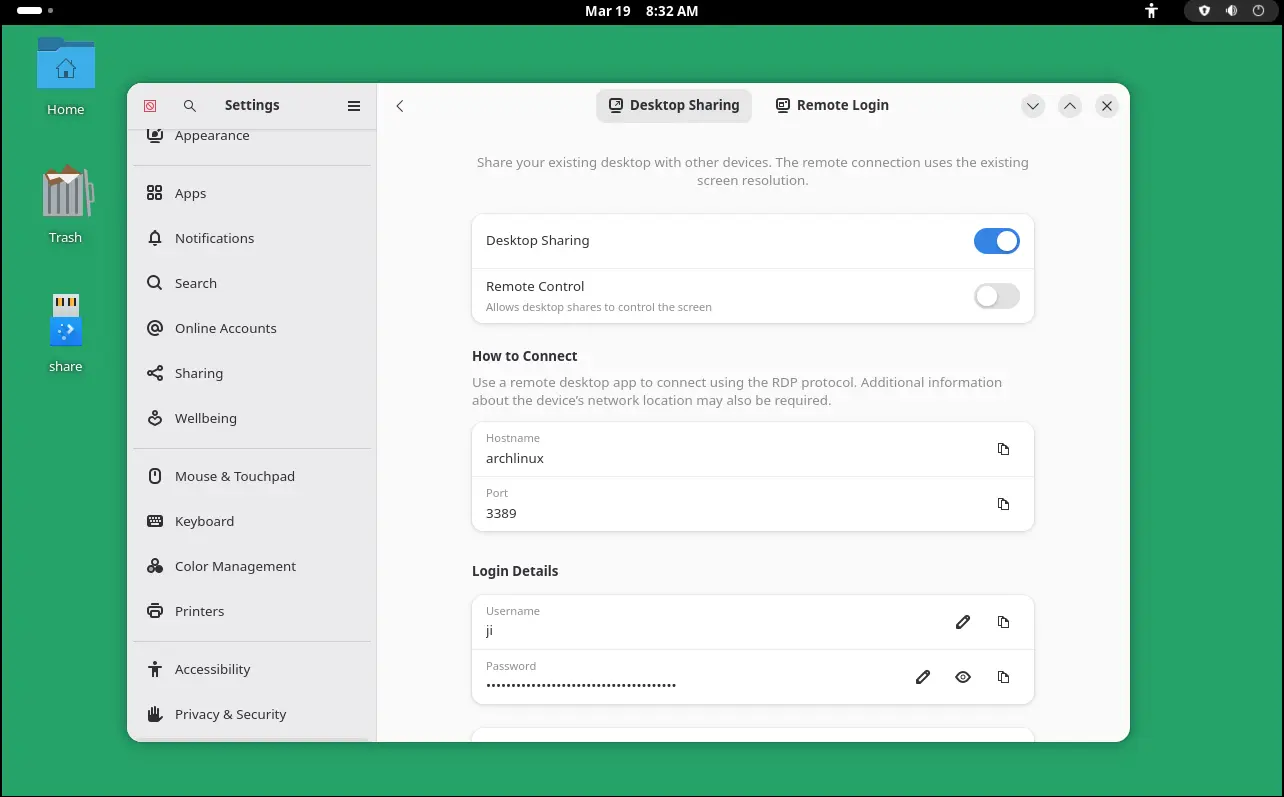Image resolution: width=1284 pixels, height=797 pixels.
Task: Select the Desktop Sharing tab
Action: click(674, 105)
